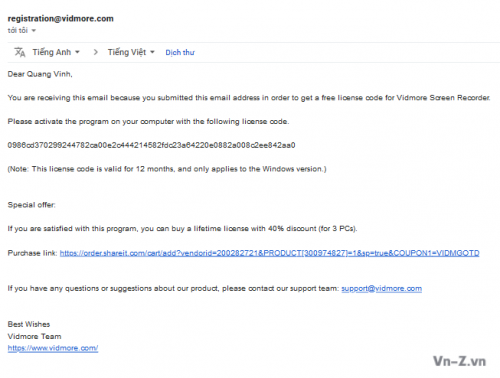Click the 40% discount lifetime license sentence
Viewport: 500px width, 378px height.
[x=182, y=229]
